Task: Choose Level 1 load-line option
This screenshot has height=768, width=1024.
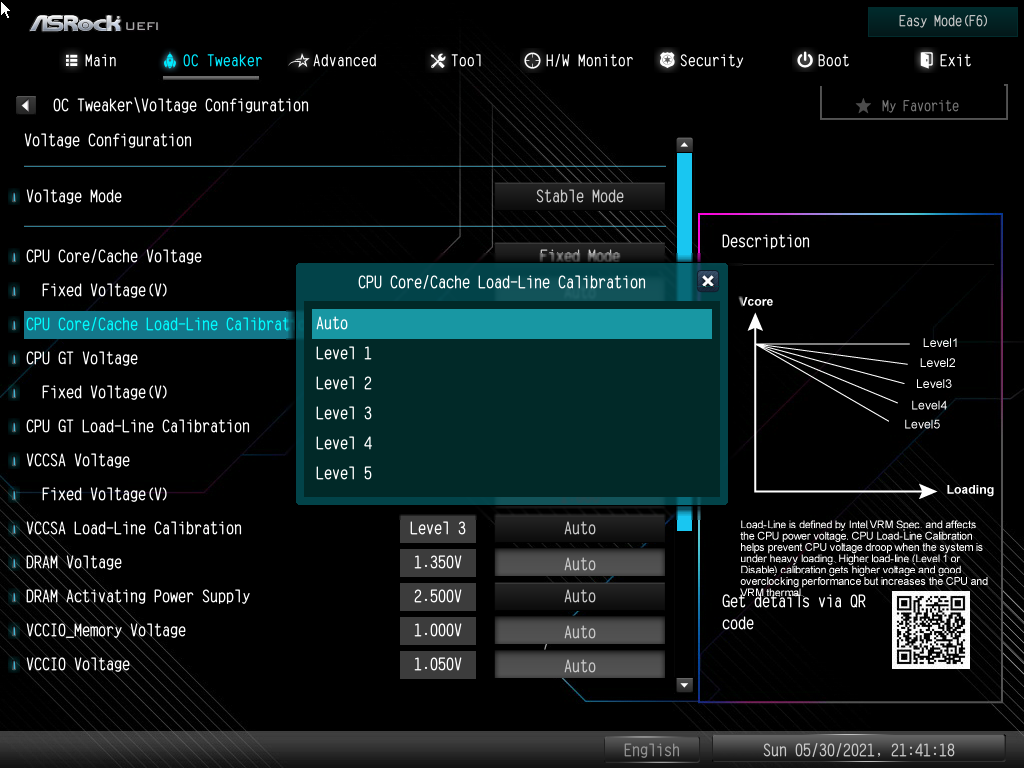Action: pos(511,354)
